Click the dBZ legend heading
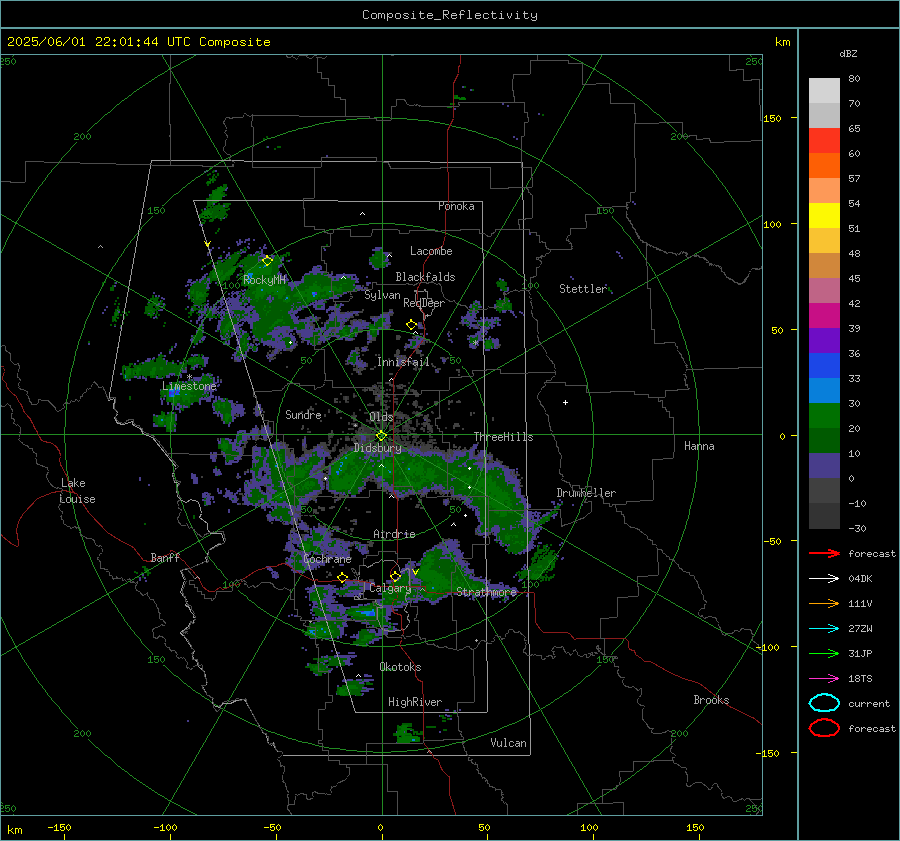The height and width of the screenshot is (841, 900). tap(848, 53)
